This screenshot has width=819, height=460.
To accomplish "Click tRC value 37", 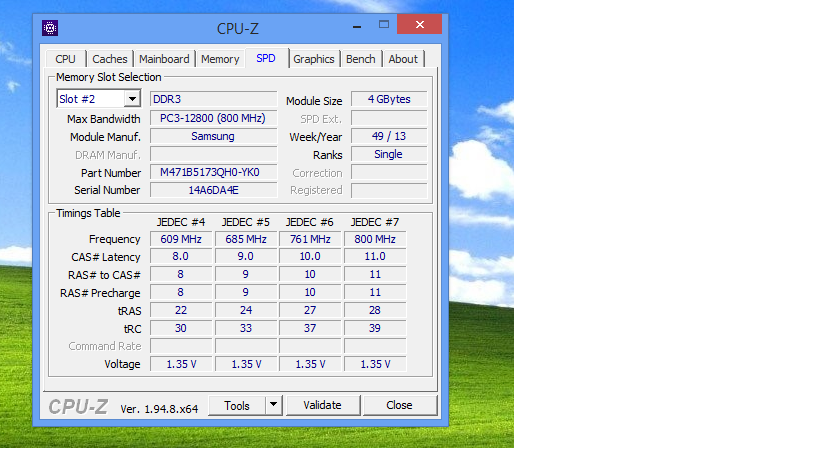I will click(x=310, y=328).
